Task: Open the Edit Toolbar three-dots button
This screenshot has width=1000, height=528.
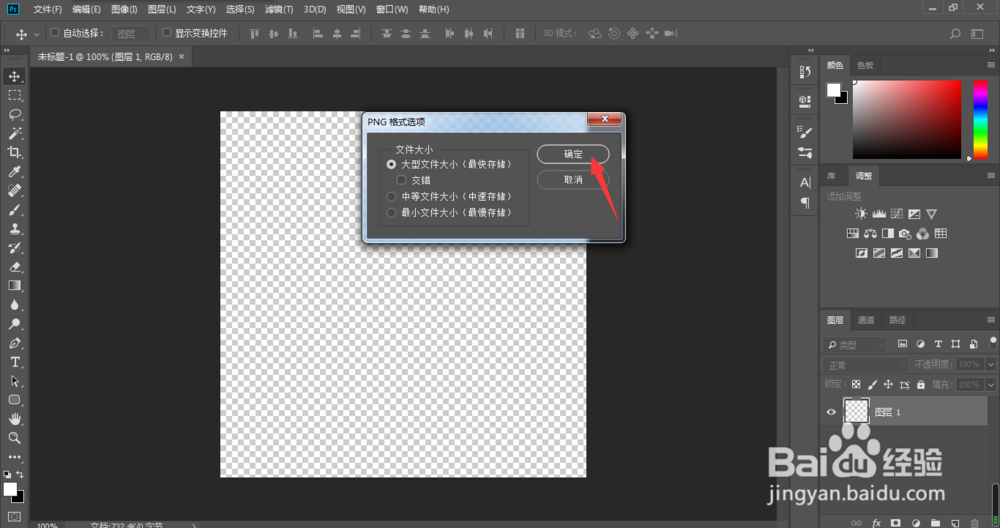Action: [14, 457]
